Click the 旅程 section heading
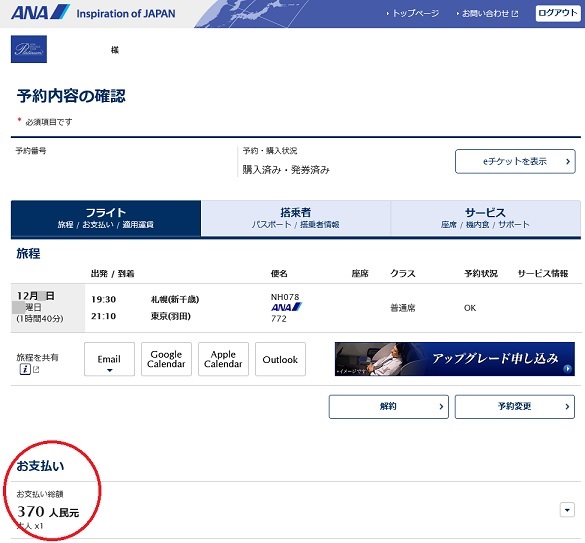Screen dimensions: 585x543 (x=28, y=253)
